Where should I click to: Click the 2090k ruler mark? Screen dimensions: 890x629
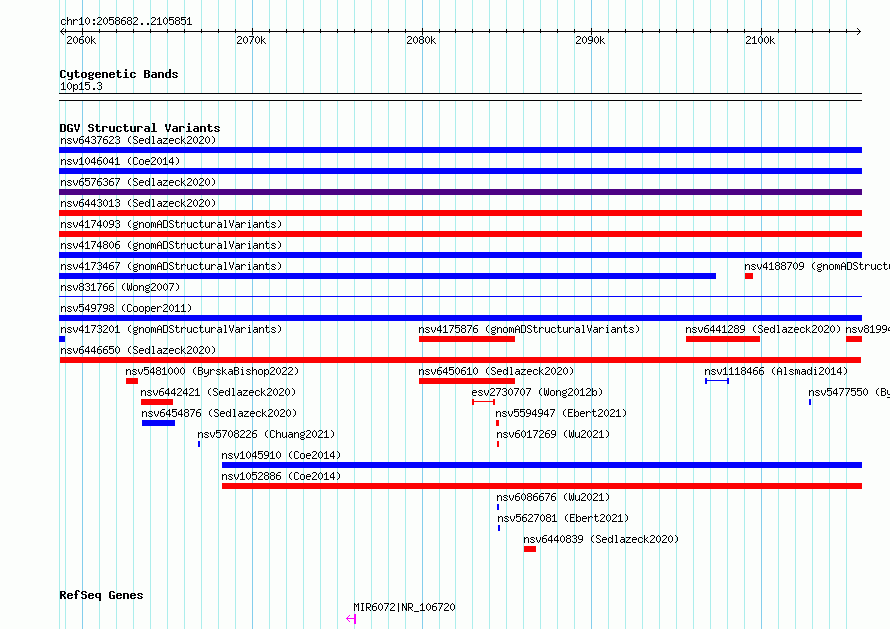[590, 40]
